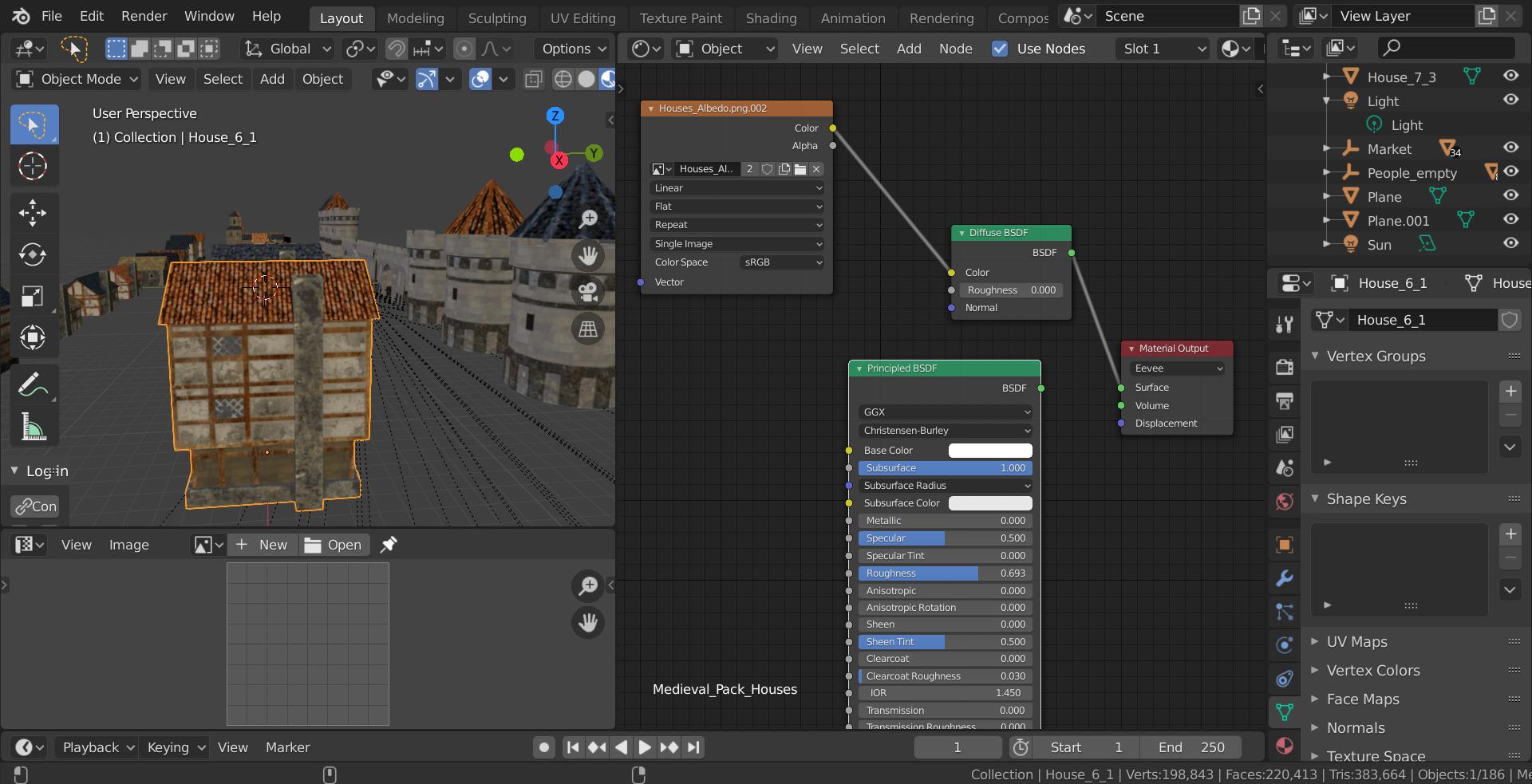The width and height of the screenshot is (1532, 784).
Task: Open the Output properties tab
Action: click(x=1284, y=400)
